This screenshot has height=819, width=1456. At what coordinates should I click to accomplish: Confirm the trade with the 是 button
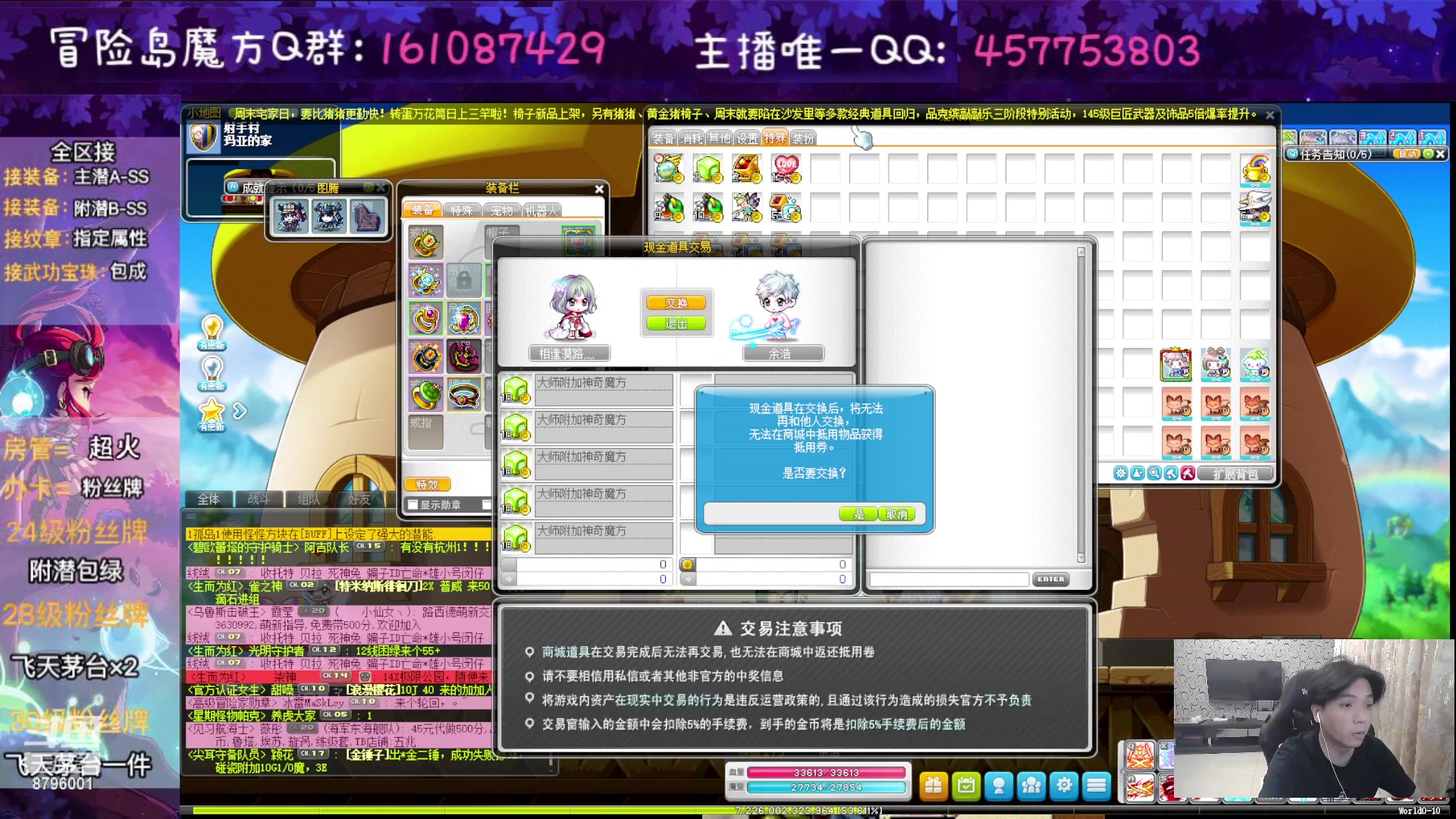click(x=858, y=514)
